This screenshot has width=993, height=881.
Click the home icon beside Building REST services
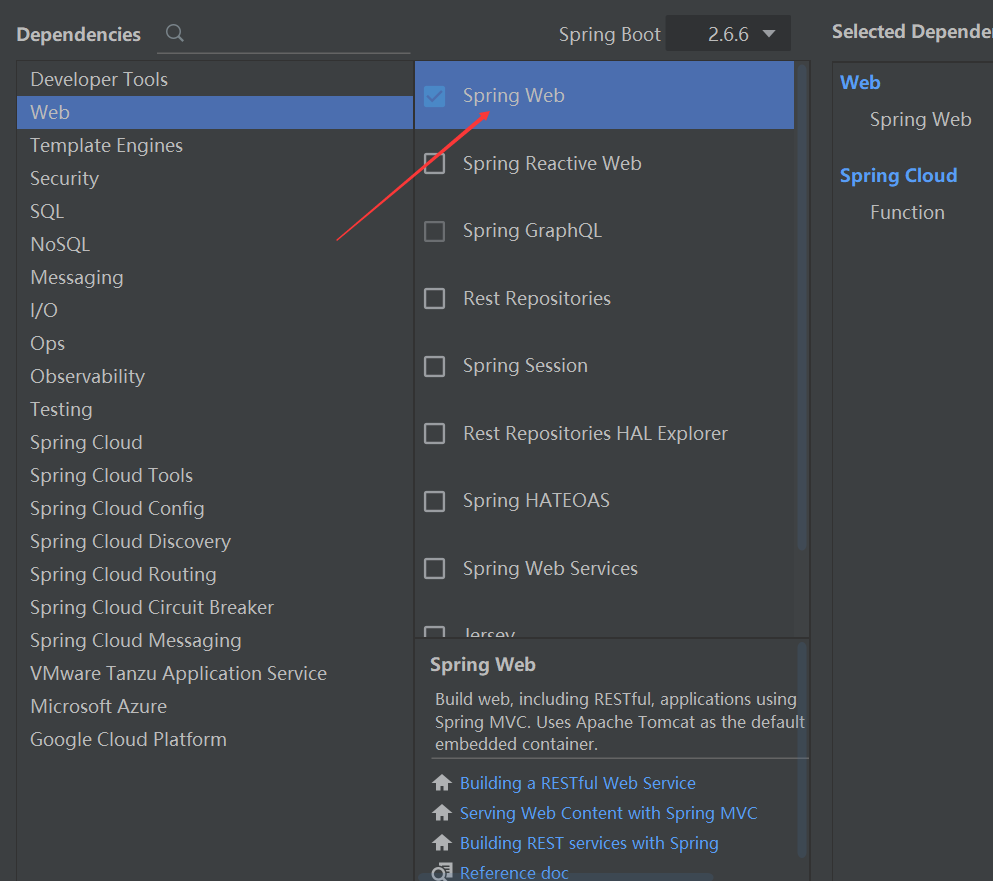point(441,843)
